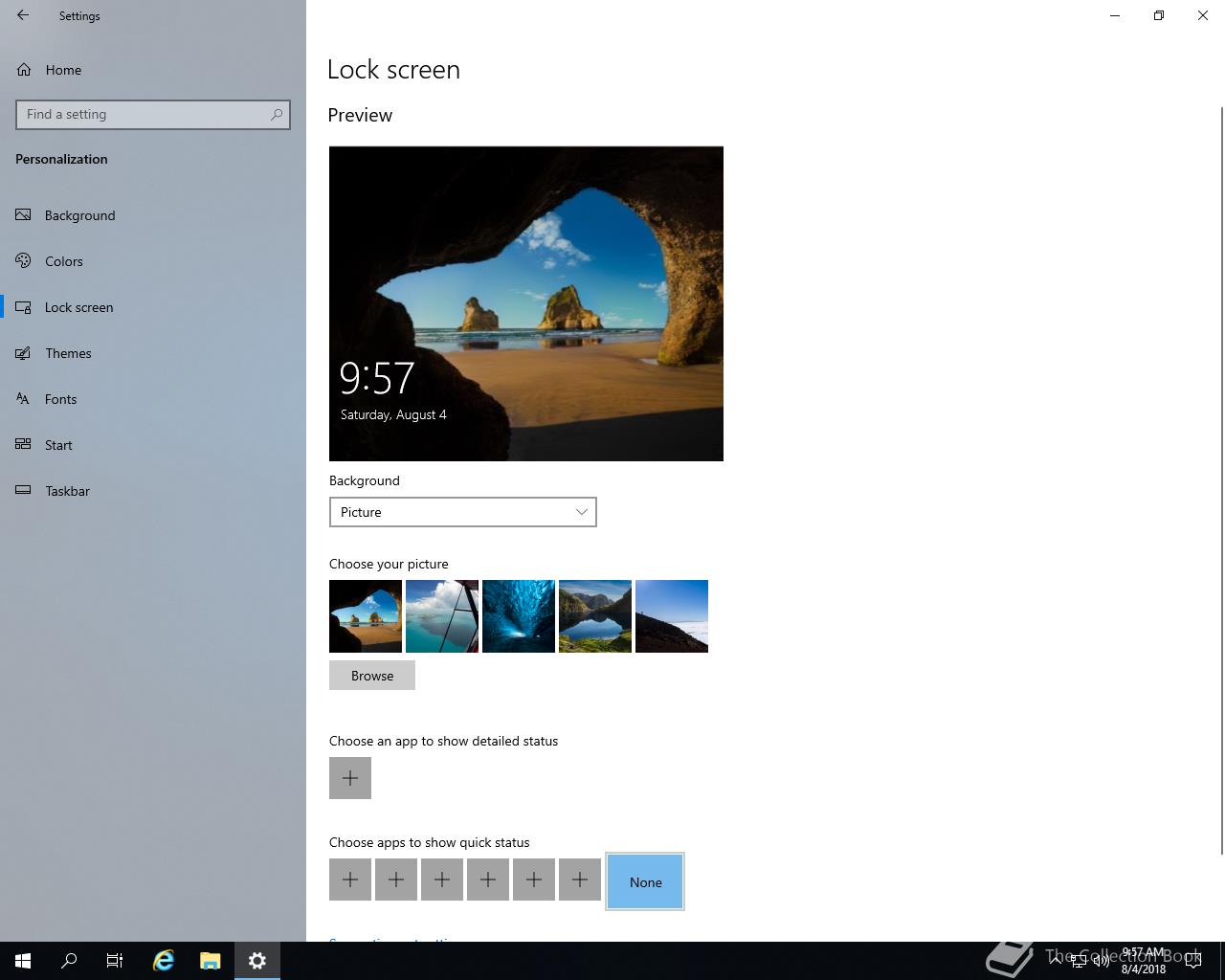The image size is (1225, 980).
Task: Click the Colors palette icon
Action: click(x=23, y=261)
